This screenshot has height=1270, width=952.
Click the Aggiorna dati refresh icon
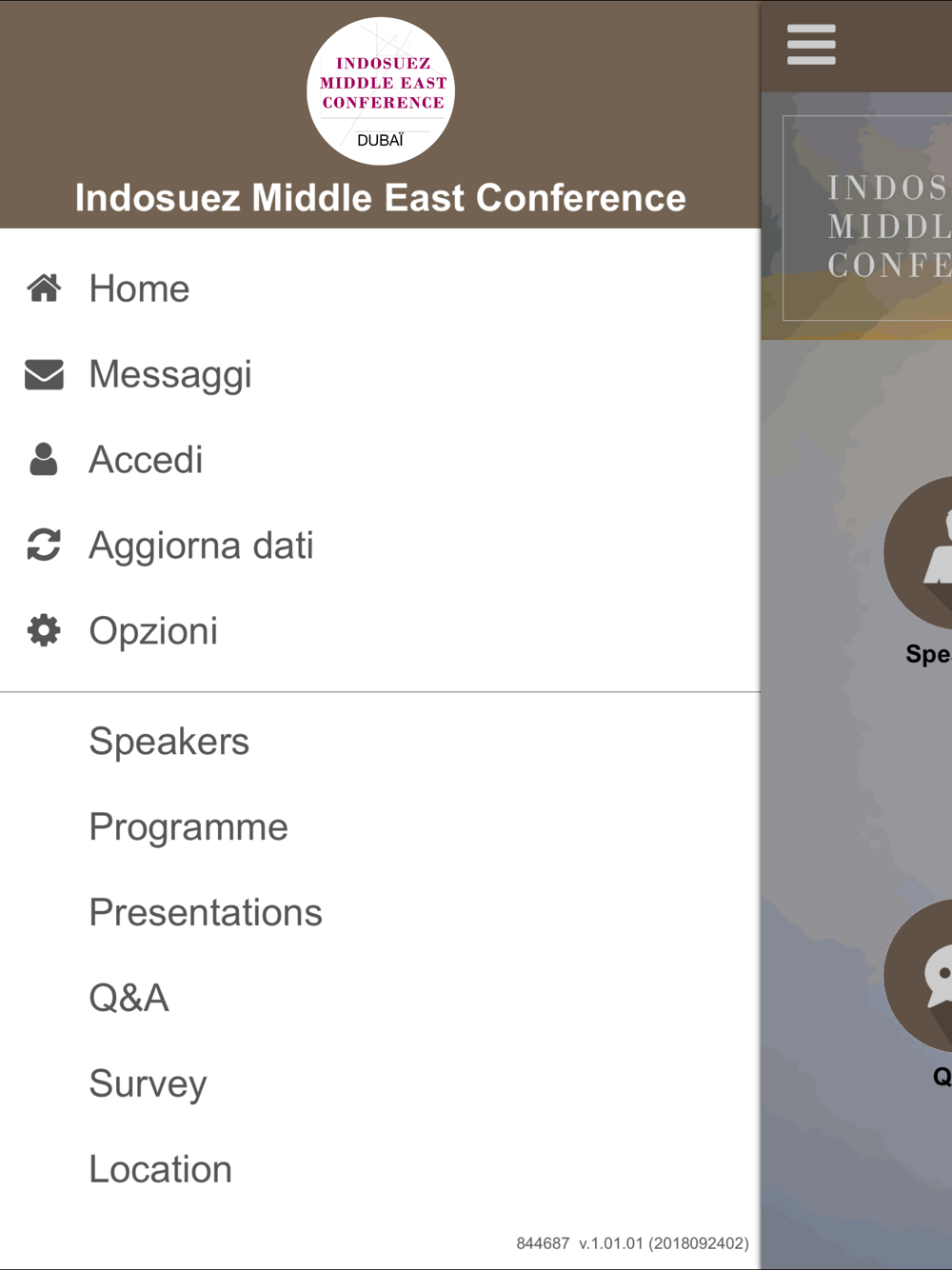tap(44, 545)
